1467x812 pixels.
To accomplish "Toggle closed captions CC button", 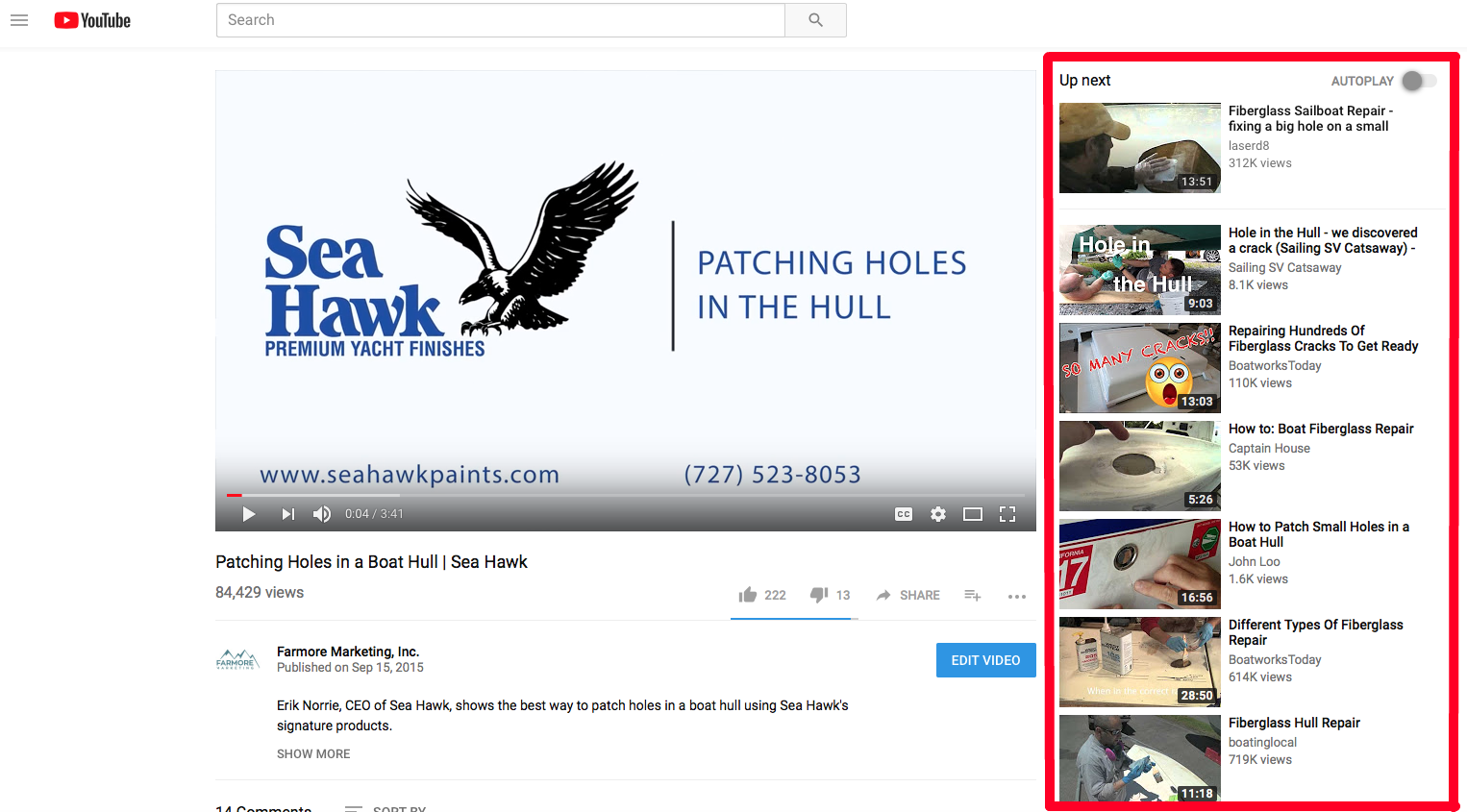I will (904, 514).
